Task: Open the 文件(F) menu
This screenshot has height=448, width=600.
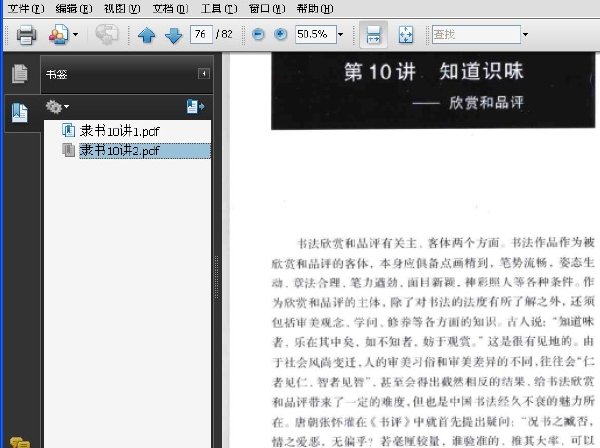Action: 26,8
